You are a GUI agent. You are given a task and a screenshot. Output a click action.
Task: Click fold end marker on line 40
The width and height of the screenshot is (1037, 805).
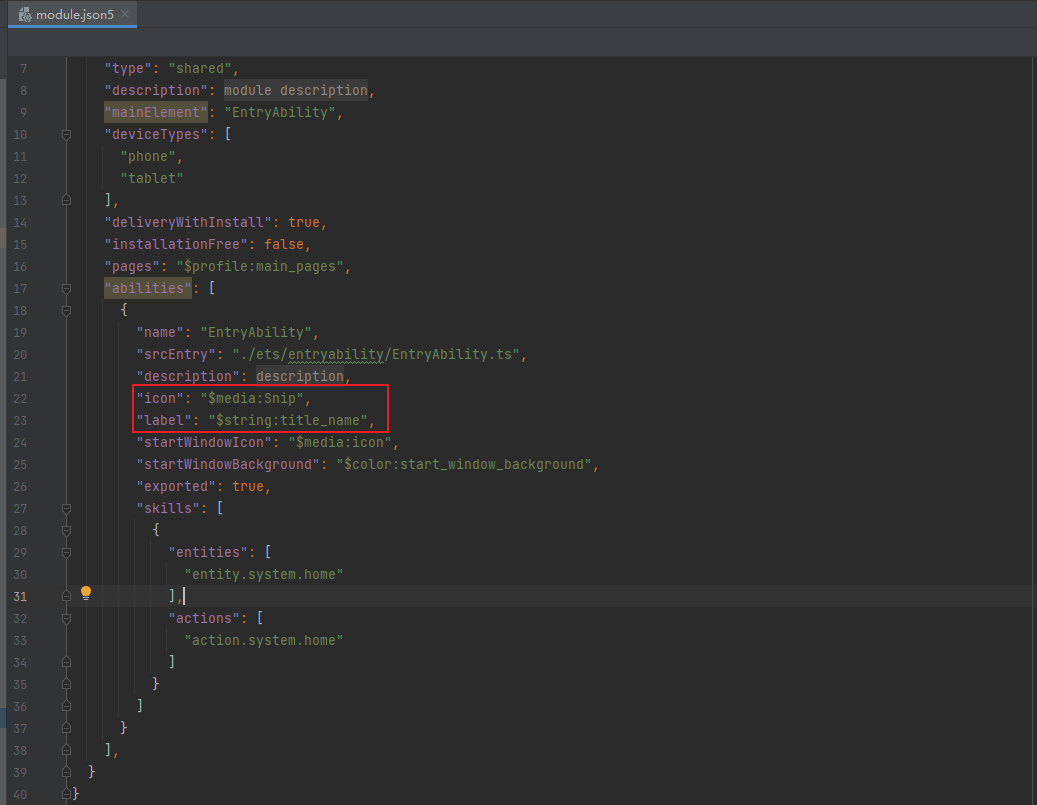coord(66,793)
